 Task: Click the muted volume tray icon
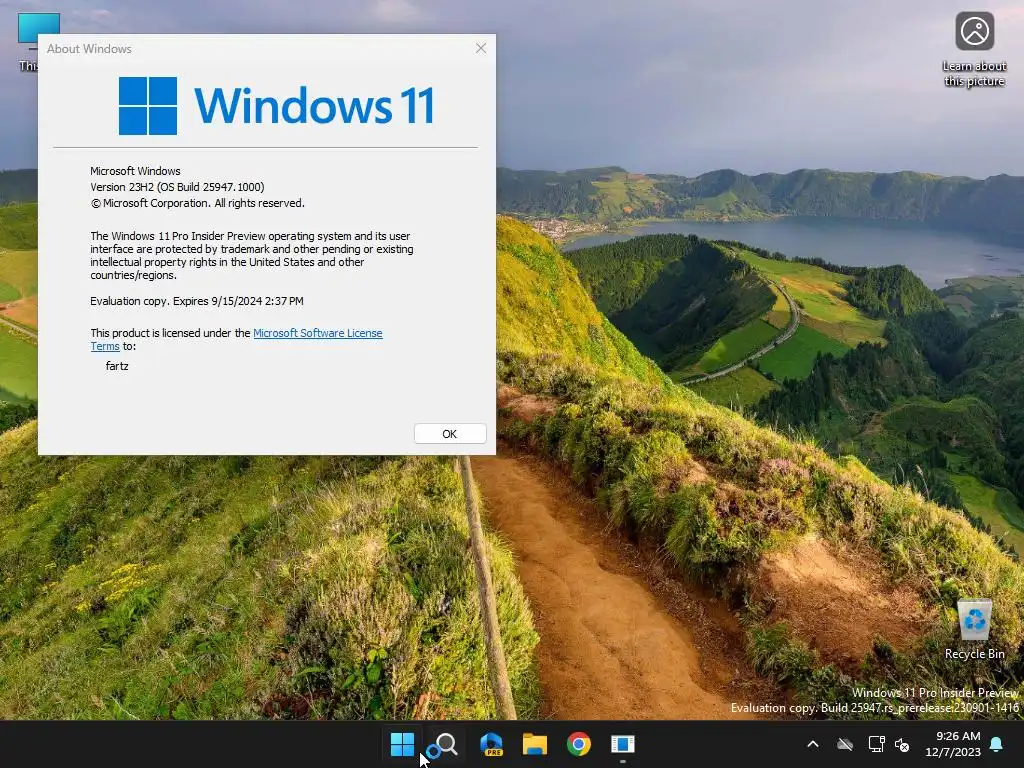tap(903, 744)
